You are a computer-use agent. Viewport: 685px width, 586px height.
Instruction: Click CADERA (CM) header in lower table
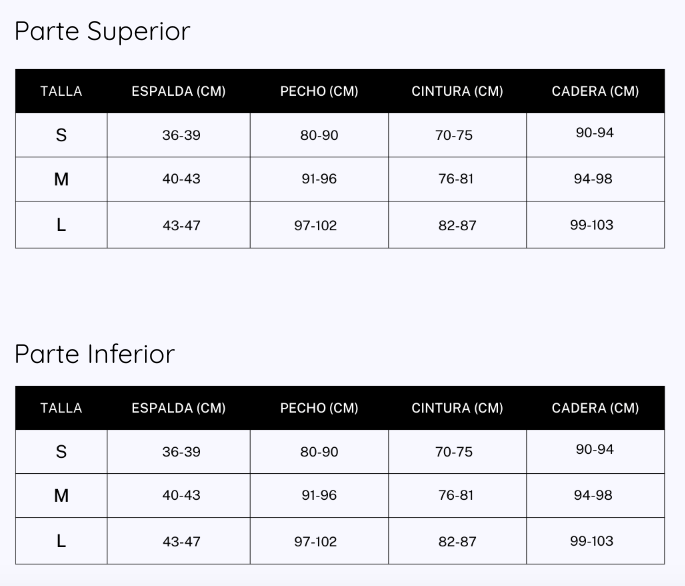595,408
